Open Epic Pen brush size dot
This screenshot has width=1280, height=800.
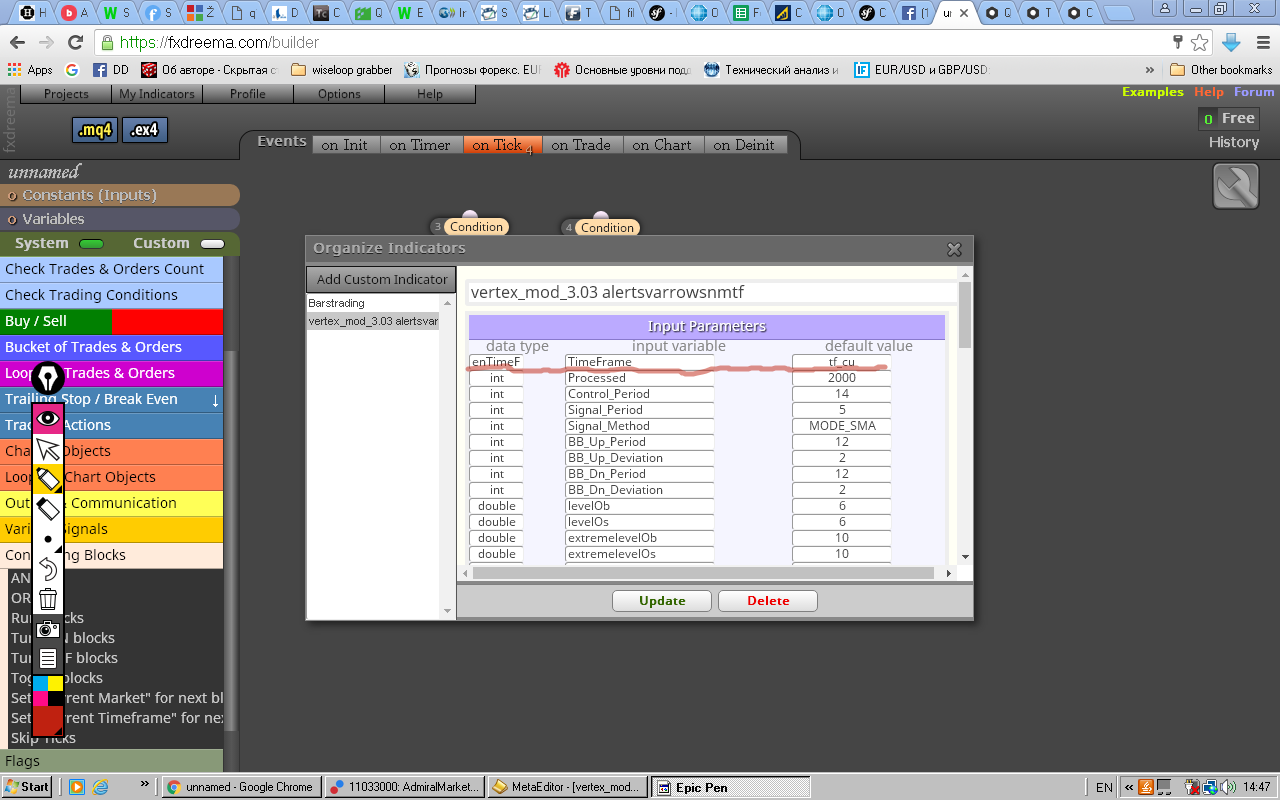(x=48, y=539)
